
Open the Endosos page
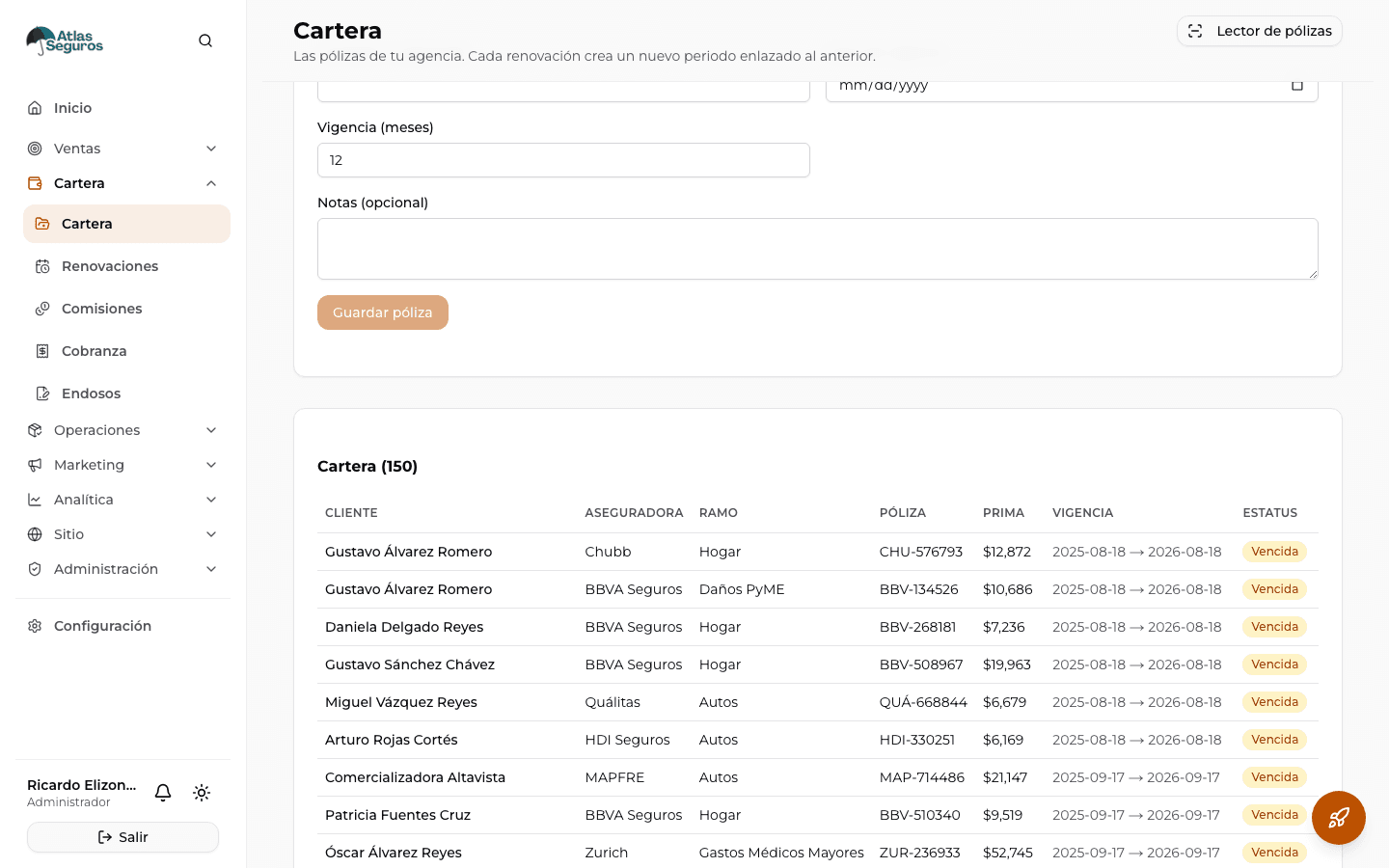tap(126, 393)
